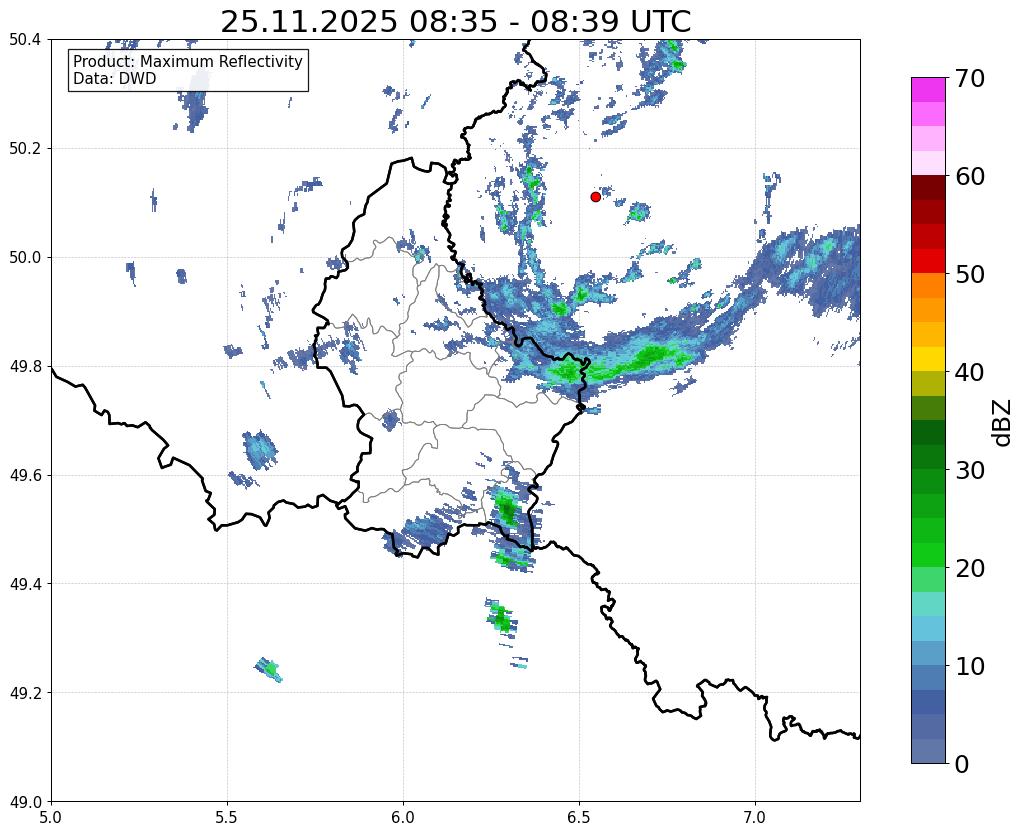Click the latitude axis label 49.8
1023x834 pixels.
click(x=25, y=366)
